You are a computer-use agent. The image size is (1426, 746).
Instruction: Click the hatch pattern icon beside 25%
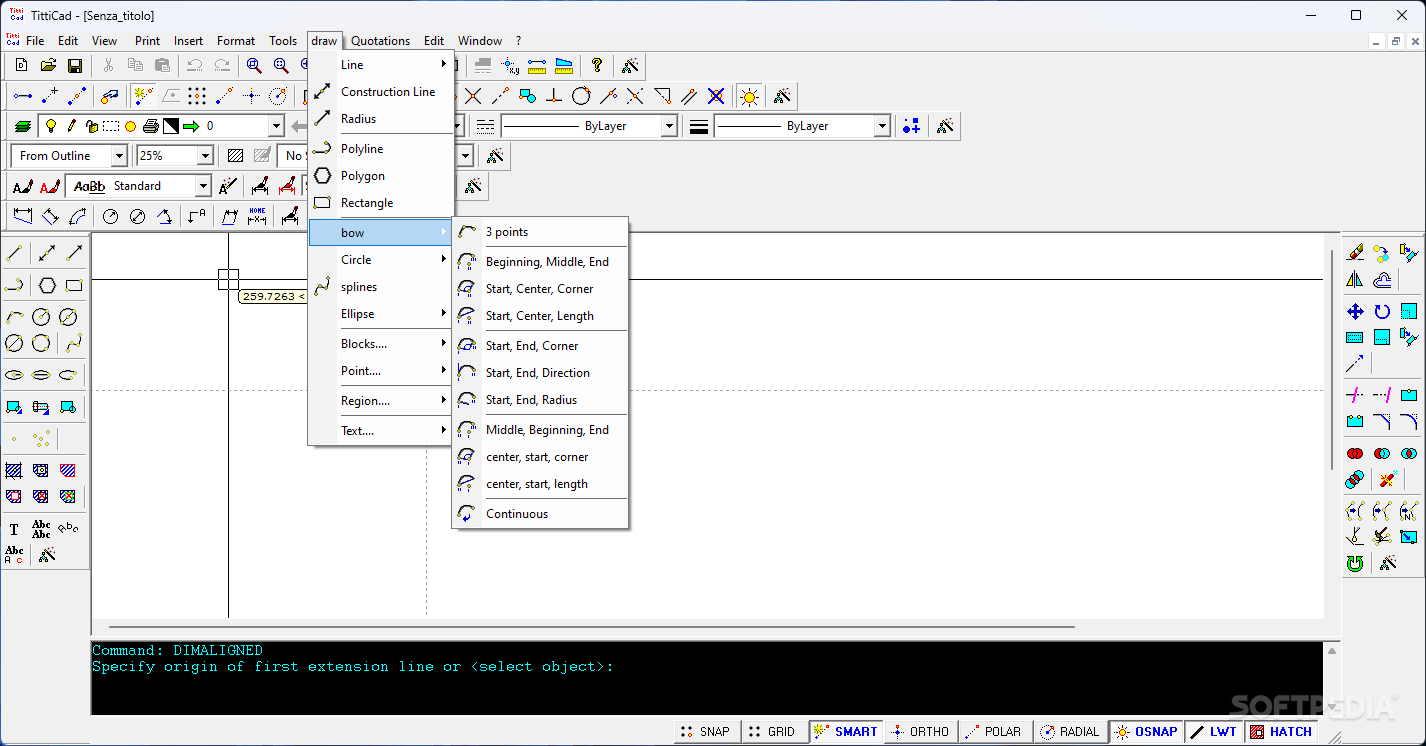[235, 156]
